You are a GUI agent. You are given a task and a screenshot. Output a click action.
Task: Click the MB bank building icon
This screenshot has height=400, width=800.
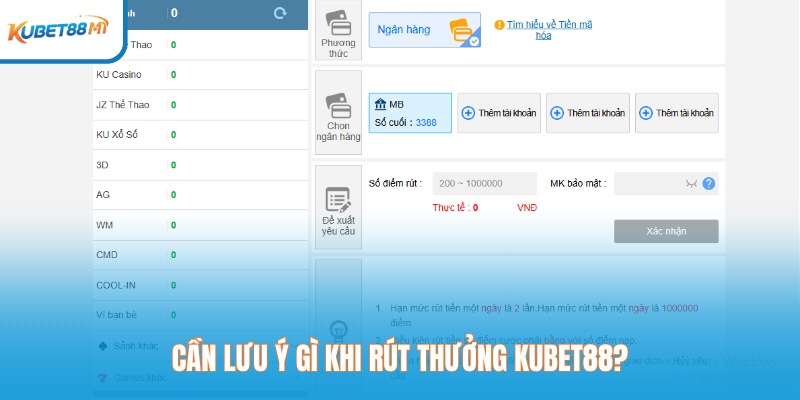381,105
